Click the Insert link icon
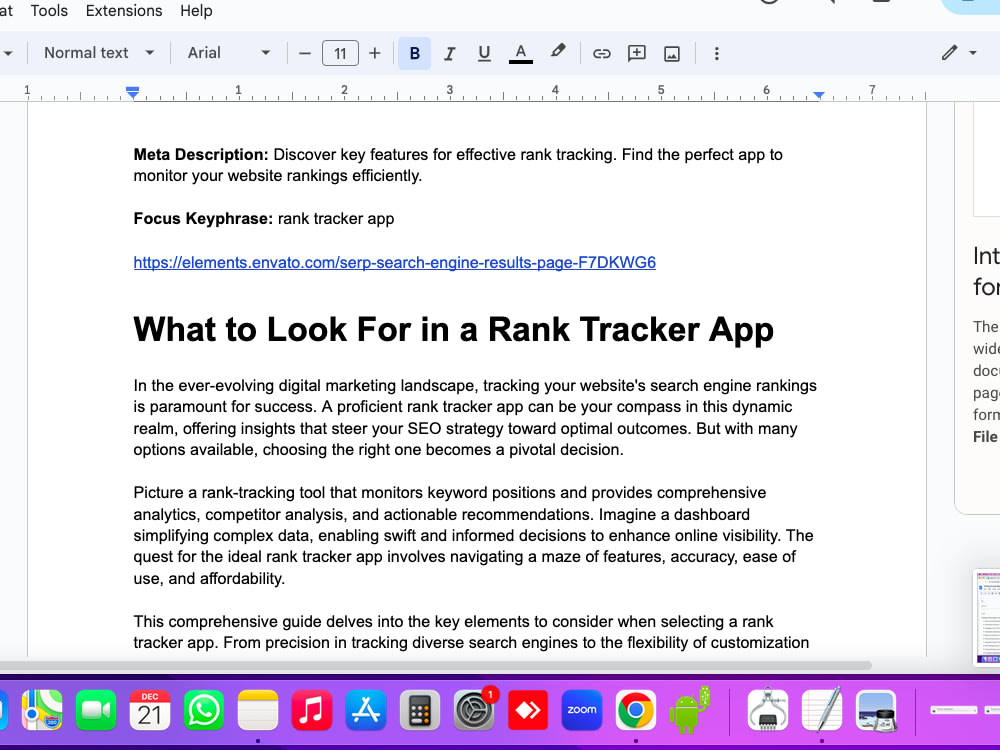 [x=601, y=54]
